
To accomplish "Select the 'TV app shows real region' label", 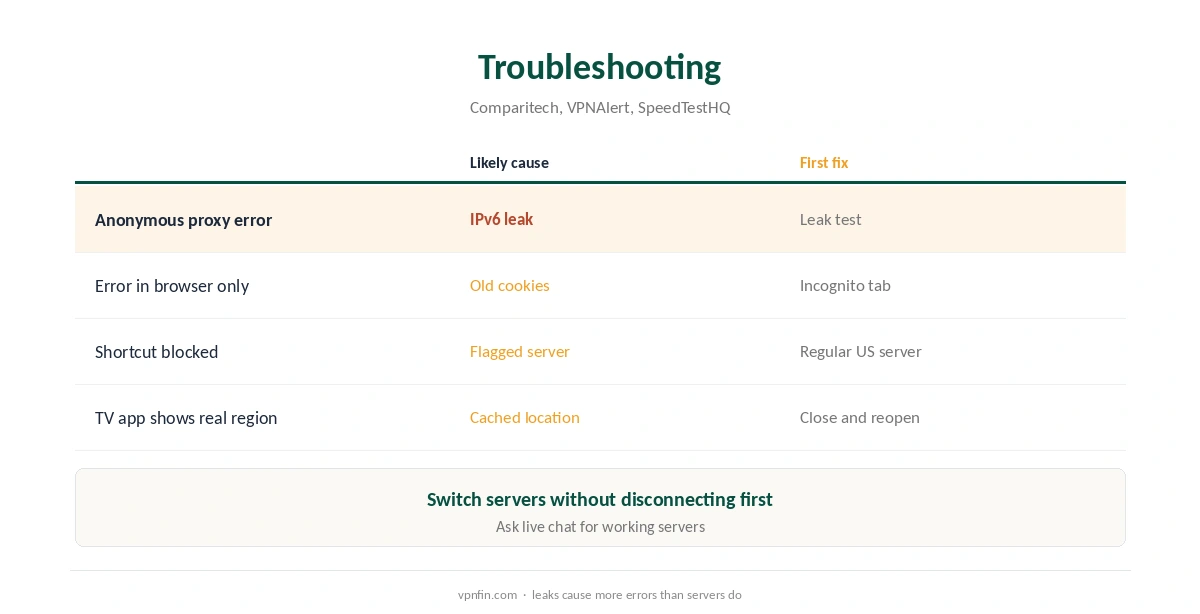I will [186, 418].
